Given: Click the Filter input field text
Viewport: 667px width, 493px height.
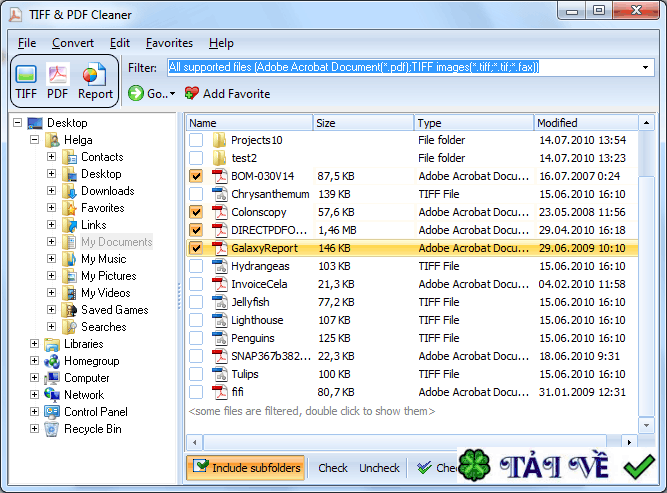Looking at the screenshot, I should (353, 67).
